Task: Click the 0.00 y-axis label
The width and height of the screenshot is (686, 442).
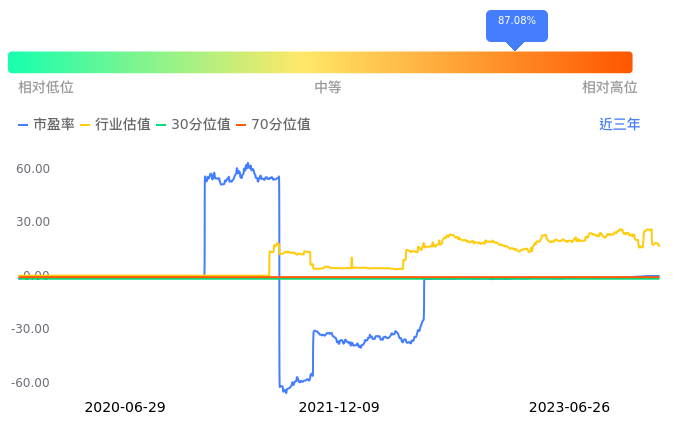Action: (x=36, y=275)
